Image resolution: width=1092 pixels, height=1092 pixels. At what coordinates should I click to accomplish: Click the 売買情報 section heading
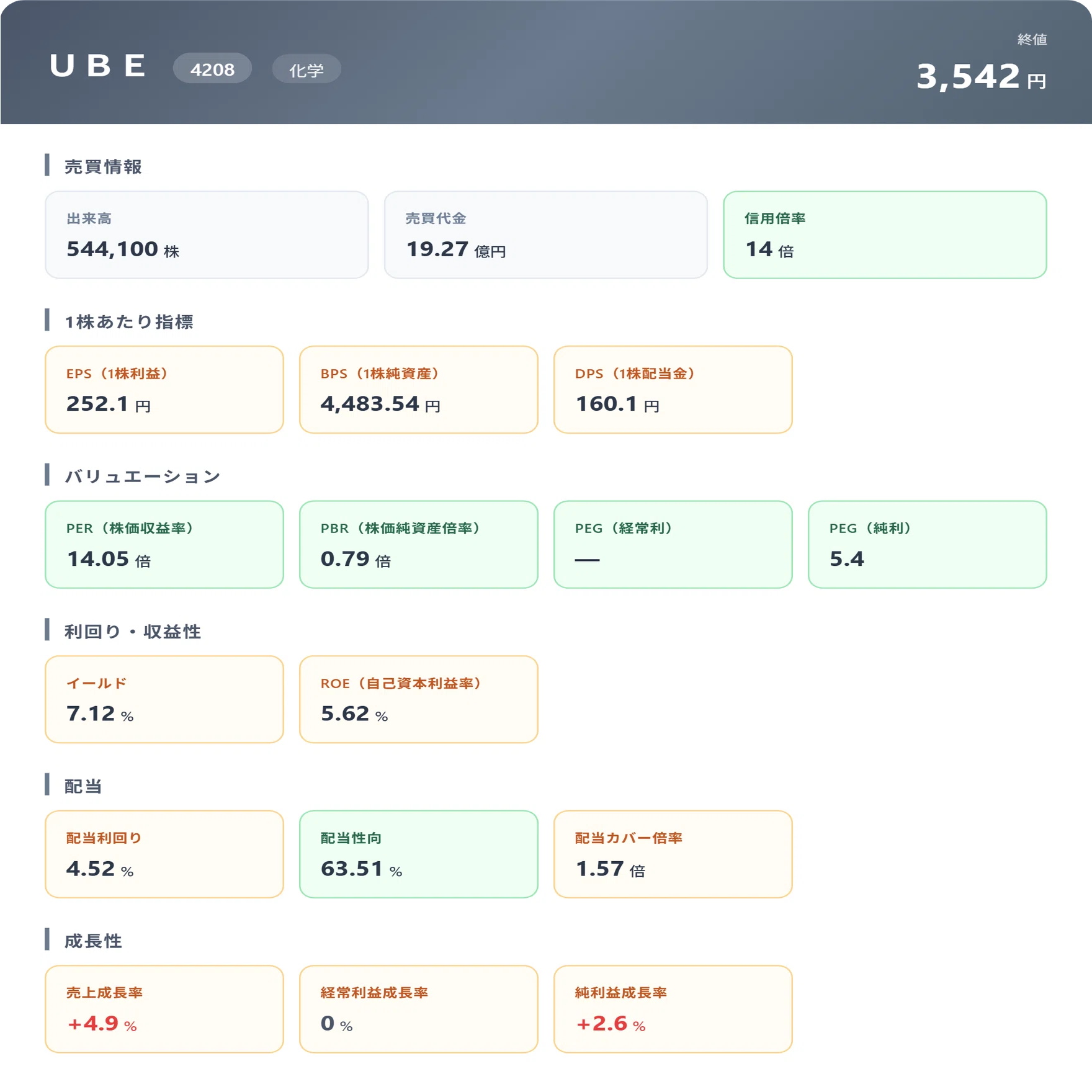[104, 167]
